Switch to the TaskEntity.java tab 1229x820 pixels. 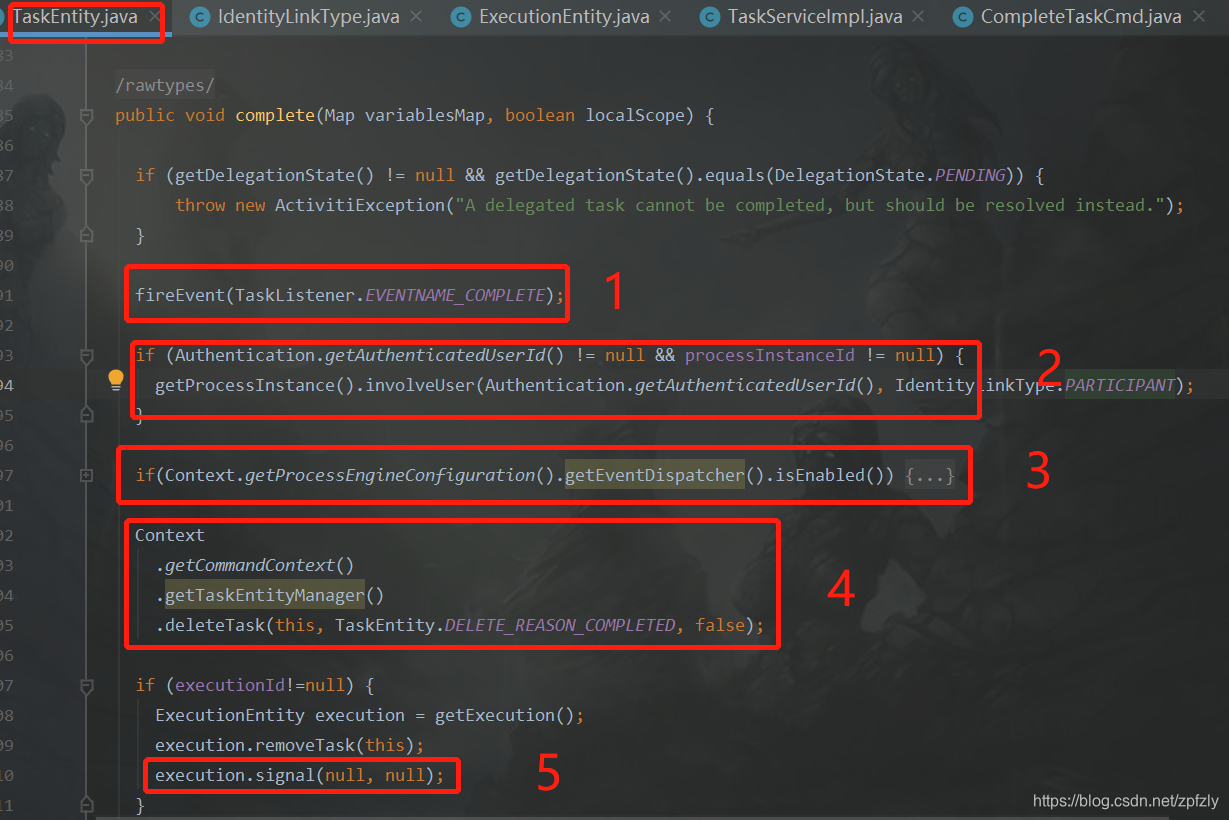pyautogui.click(x=75, y=17)
